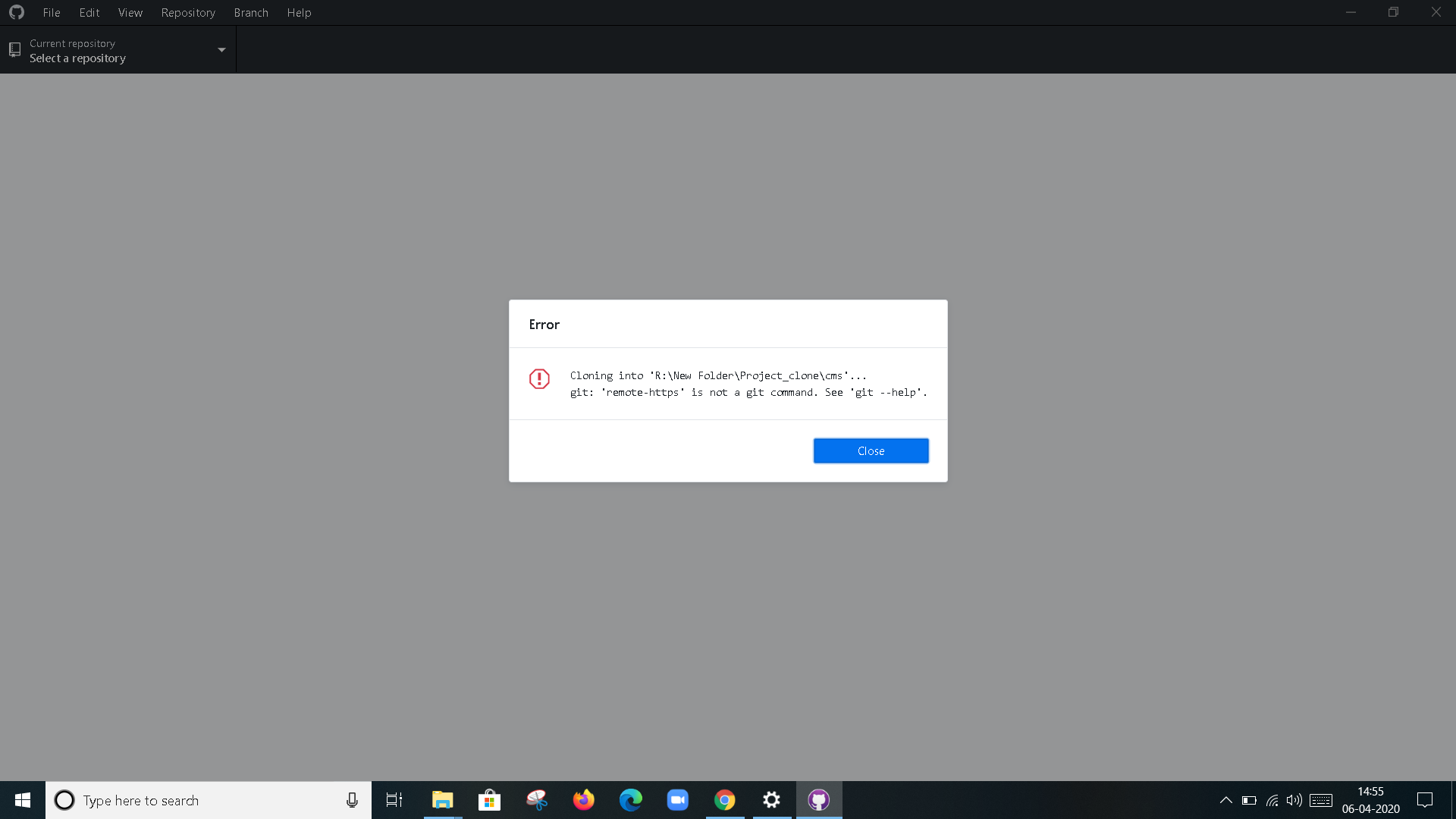
Task: Open Task View on the taskbar
Action: (394, 800)
